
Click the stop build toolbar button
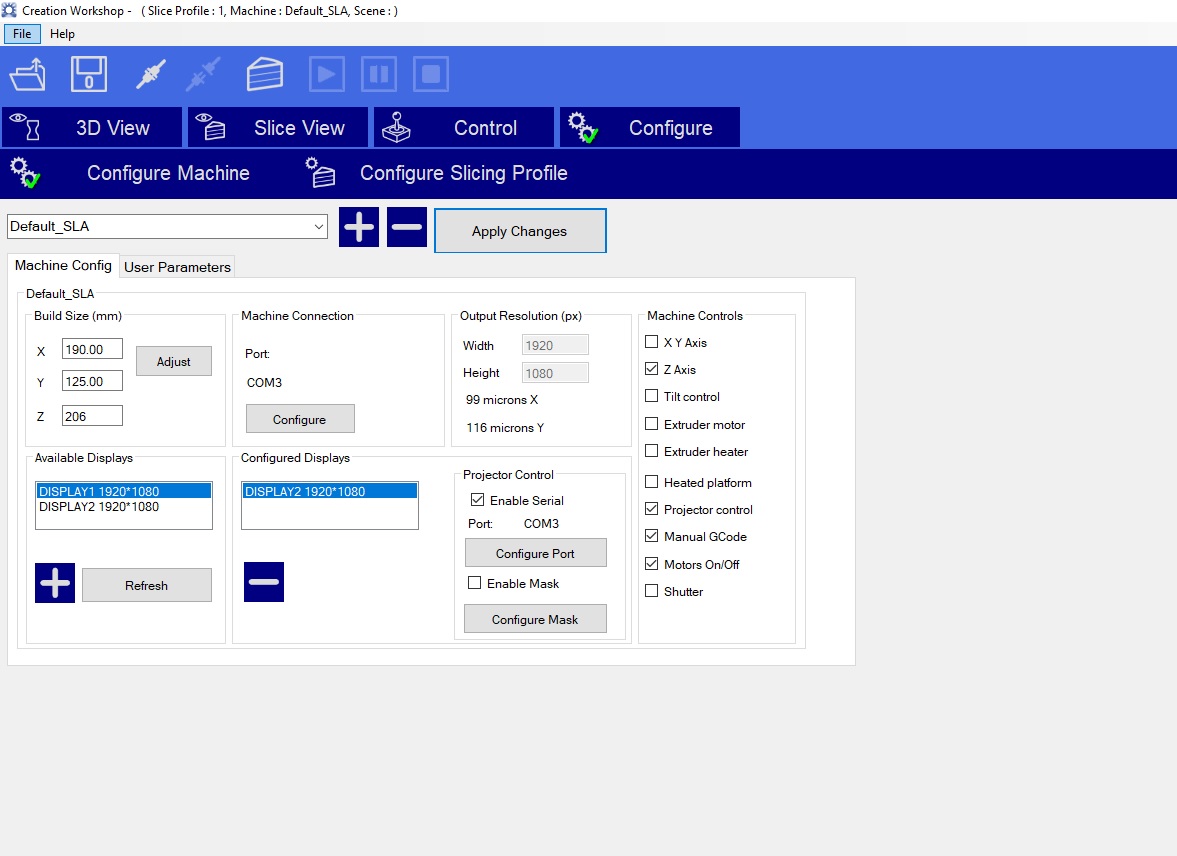click(431, 75)
